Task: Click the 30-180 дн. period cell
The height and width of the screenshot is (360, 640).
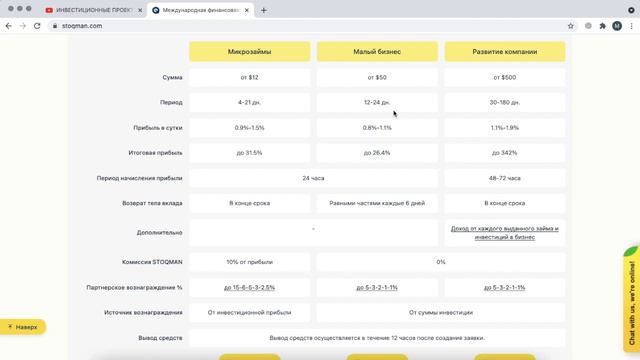Action: click(x=505, y=102)
